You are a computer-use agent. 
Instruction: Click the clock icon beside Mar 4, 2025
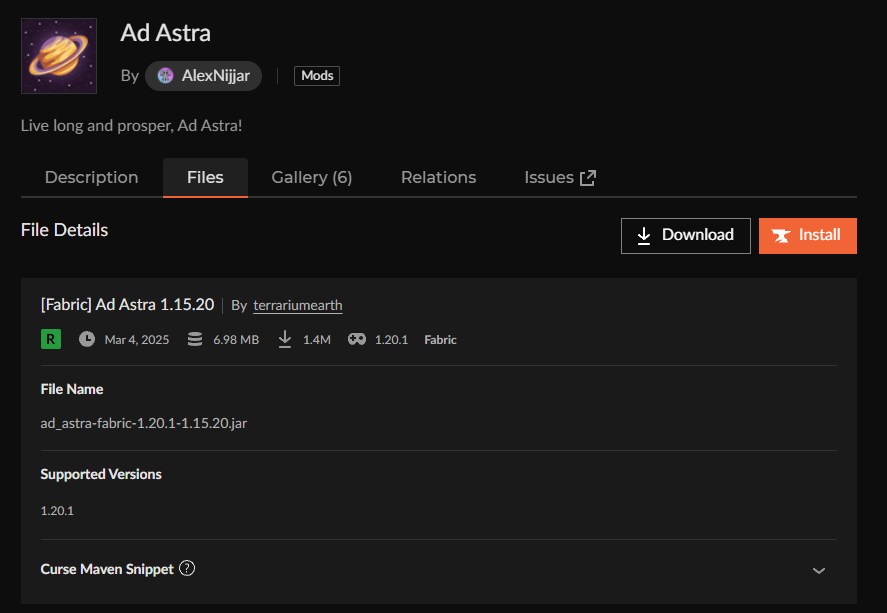coord(87,339)
